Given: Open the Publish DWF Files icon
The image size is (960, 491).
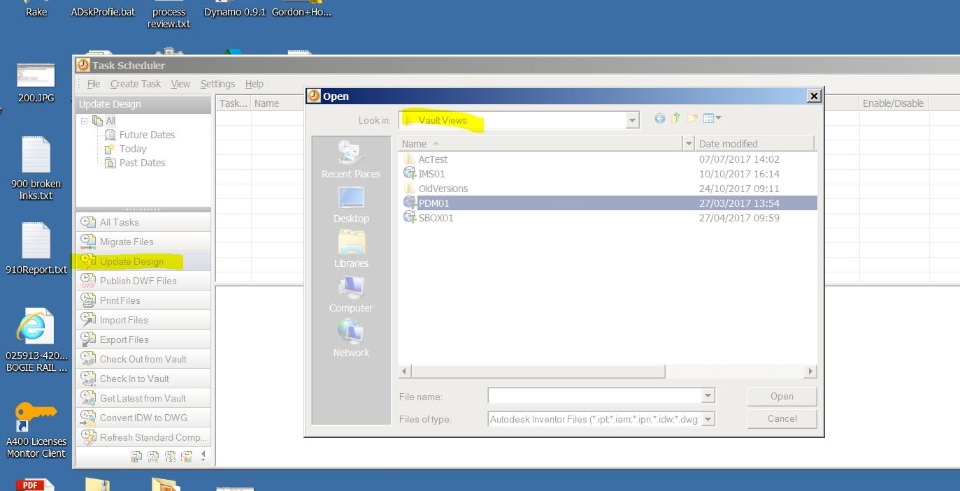Looking at the screenshot, I should (88, 281).
